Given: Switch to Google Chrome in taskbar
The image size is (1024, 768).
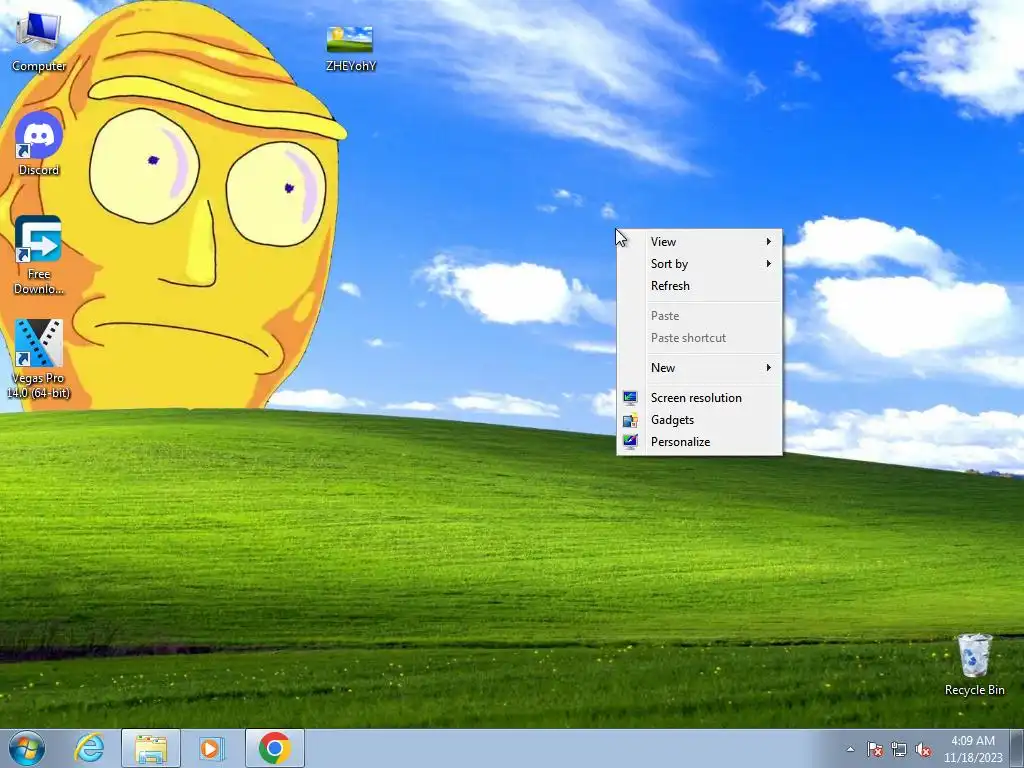Looking at the screenshot, I should click(274, 748).
